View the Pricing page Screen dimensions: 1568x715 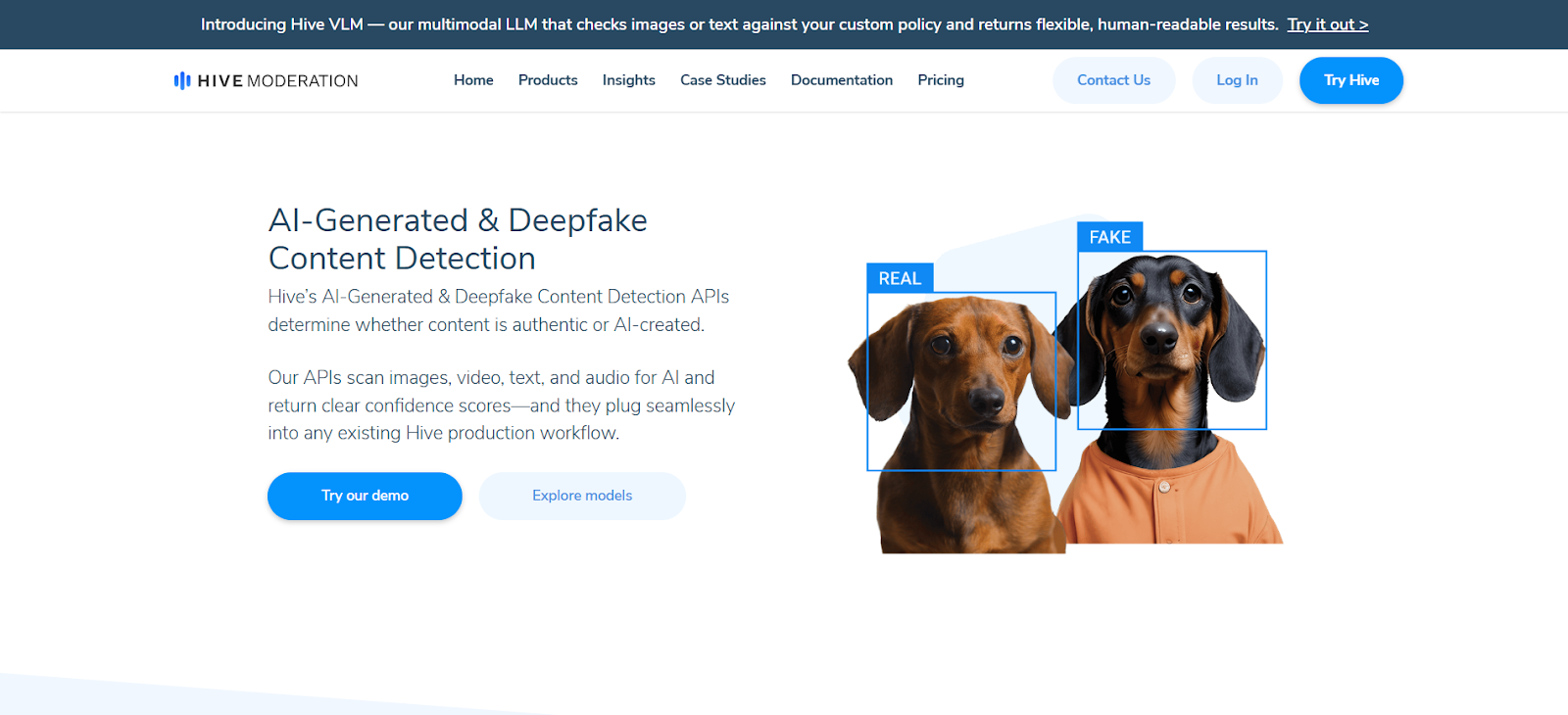(x=941, y=80)
